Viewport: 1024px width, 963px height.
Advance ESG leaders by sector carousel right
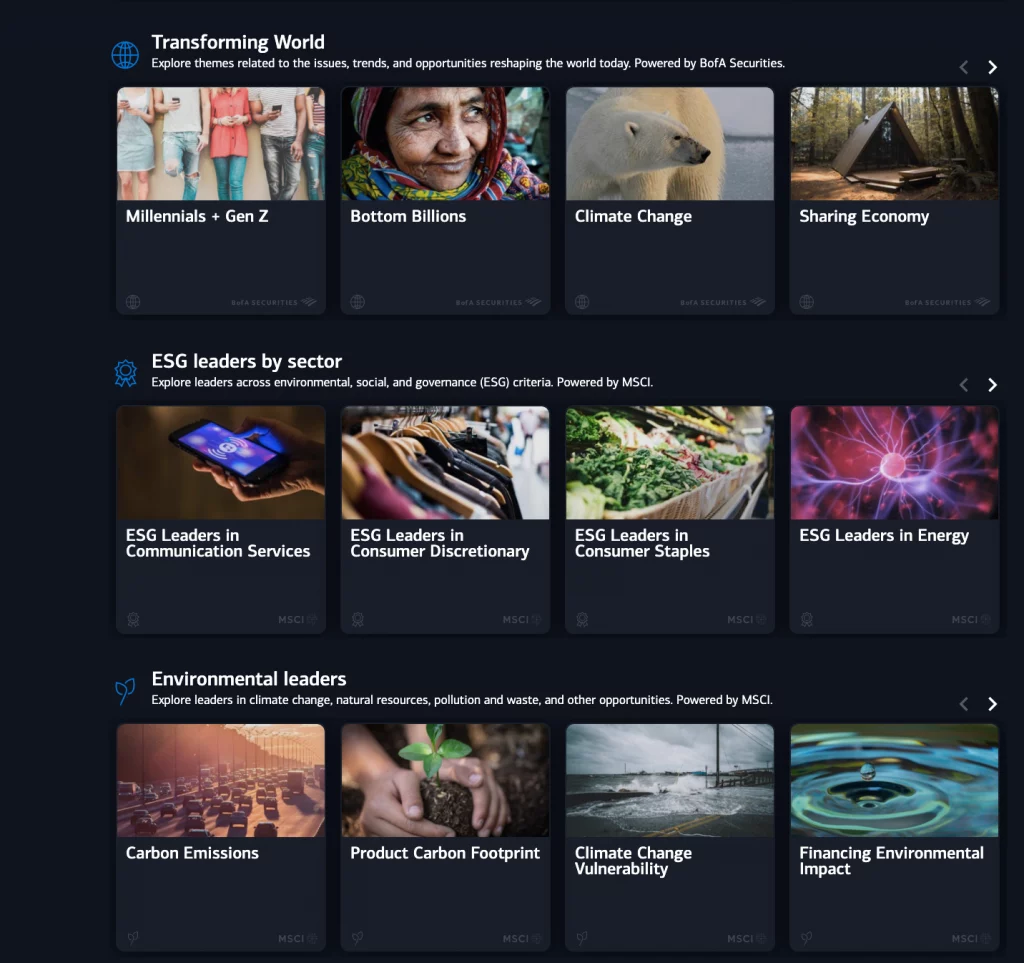coord(992,385)
